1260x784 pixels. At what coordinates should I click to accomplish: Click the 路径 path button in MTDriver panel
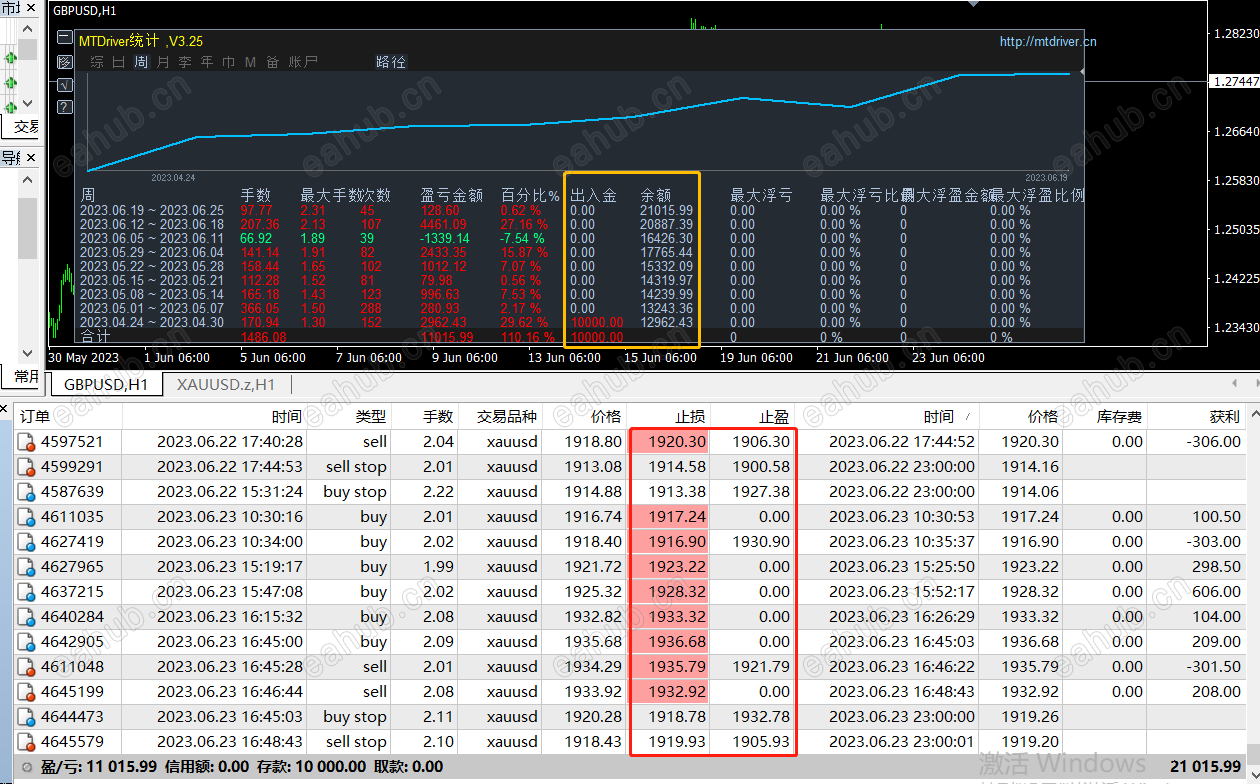390,61
